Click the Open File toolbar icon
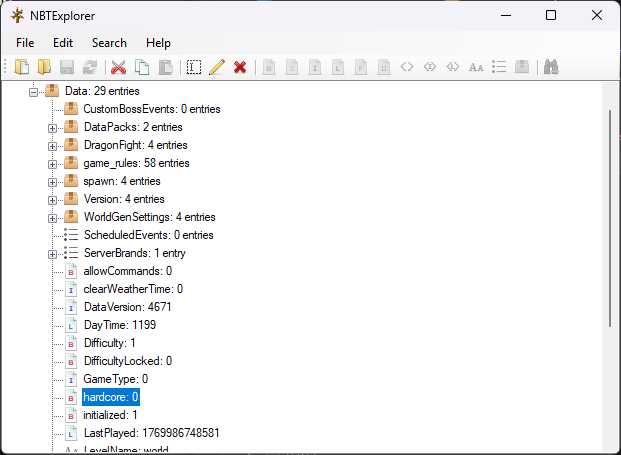 [x=23, y=67]
